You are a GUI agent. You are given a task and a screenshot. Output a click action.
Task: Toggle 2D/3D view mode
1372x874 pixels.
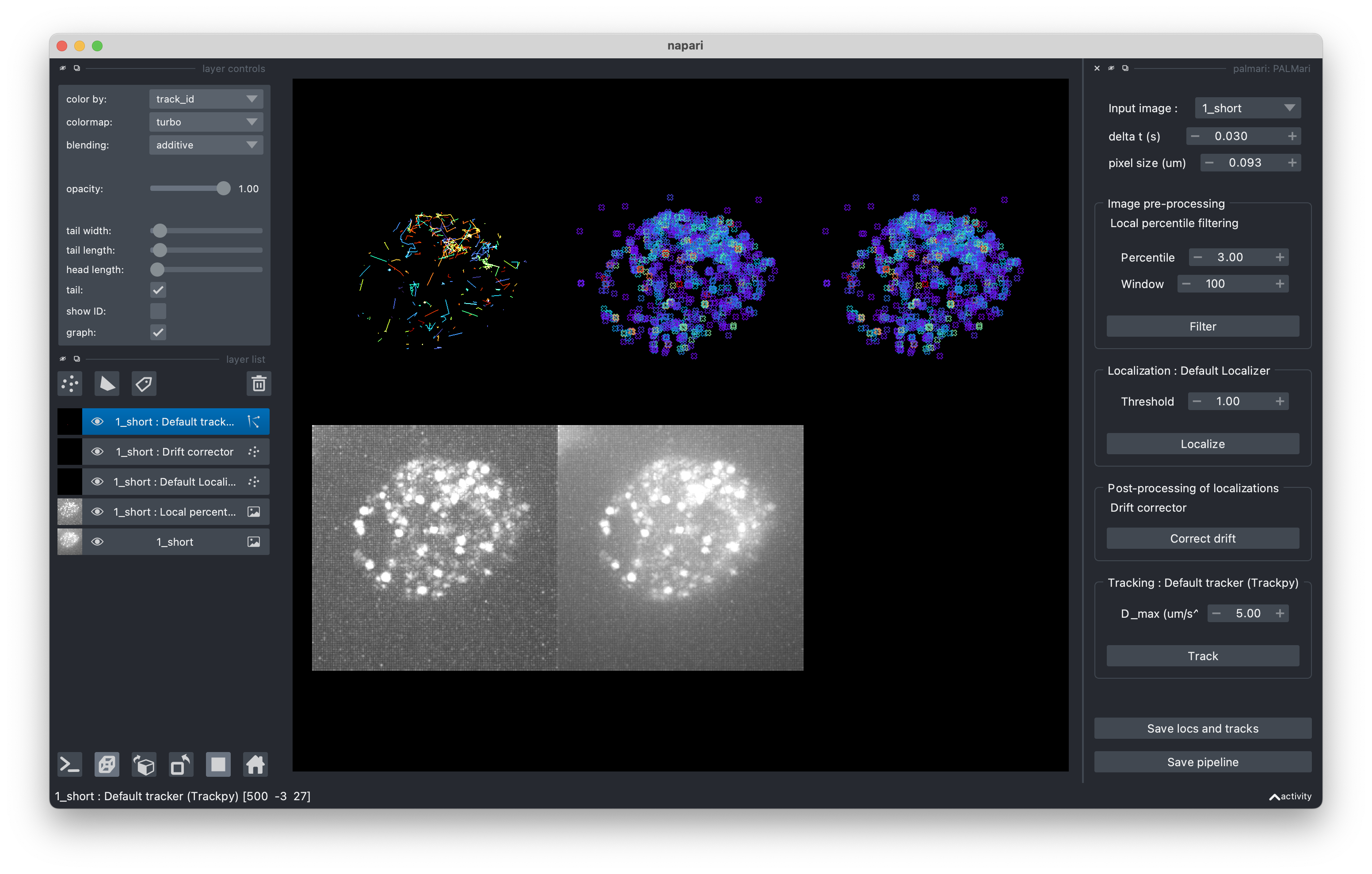tap(107, 764)
